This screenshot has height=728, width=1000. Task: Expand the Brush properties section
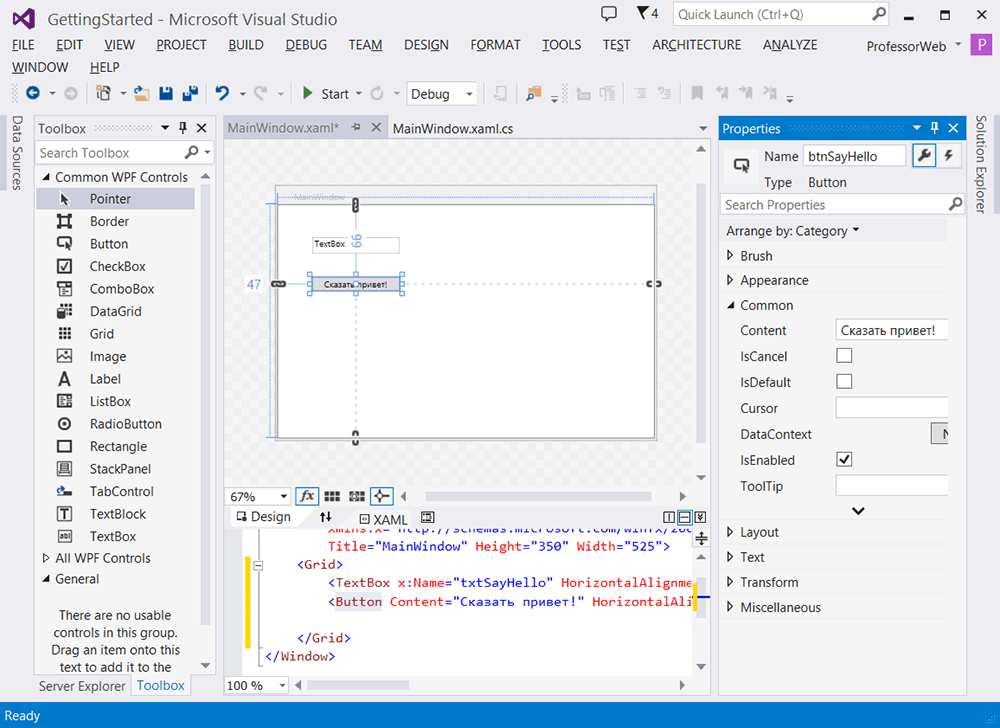(x=730, y=256)
